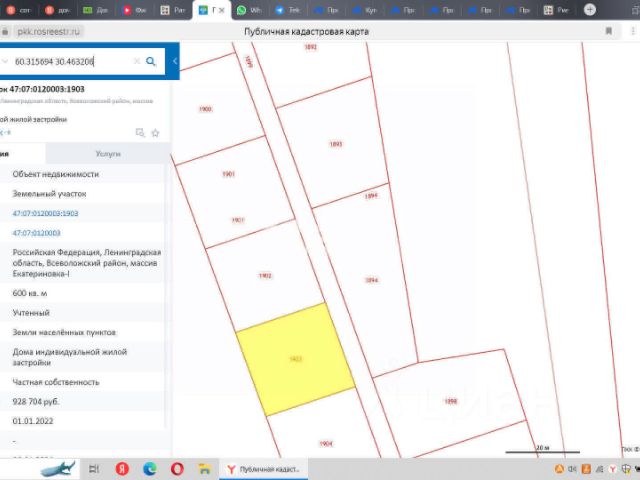Open cadastral quarter link 47:07:0120003

[x=36, y=233]
